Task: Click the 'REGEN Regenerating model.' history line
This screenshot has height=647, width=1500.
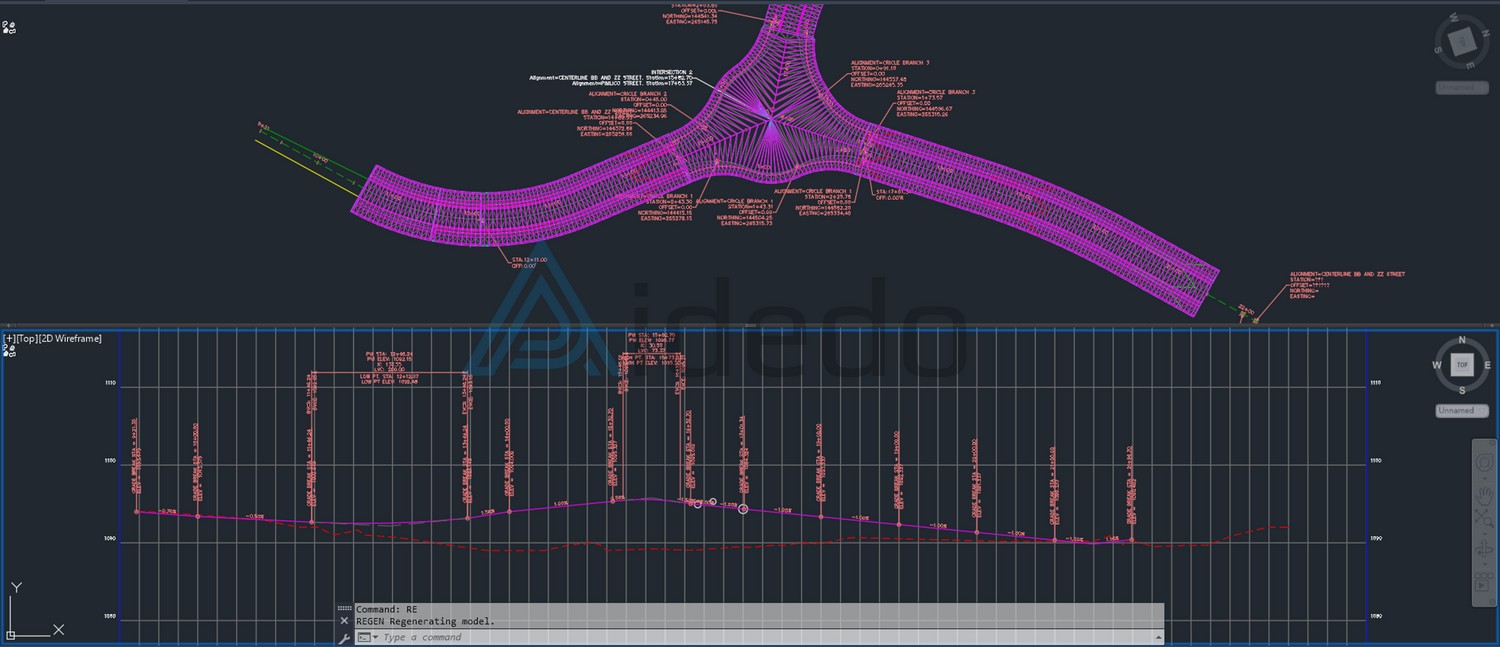Action: pos(425,621)
